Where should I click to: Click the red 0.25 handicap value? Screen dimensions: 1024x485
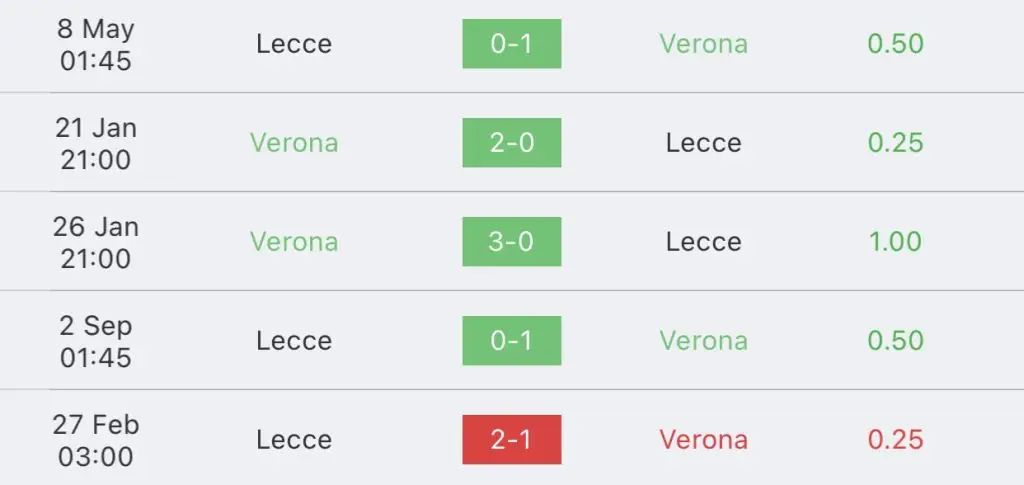pyautogui.click(x=895, y=439)
